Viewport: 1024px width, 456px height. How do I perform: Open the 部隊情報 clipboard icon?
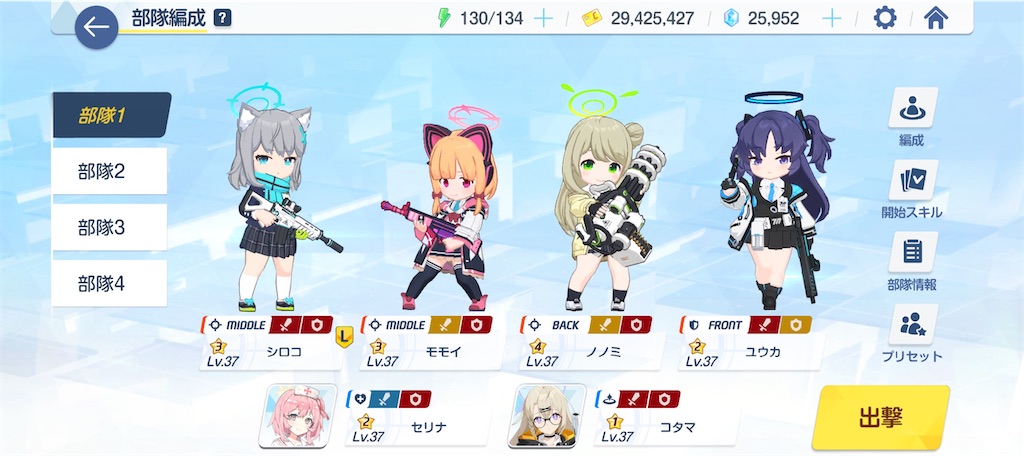(912, 252)
